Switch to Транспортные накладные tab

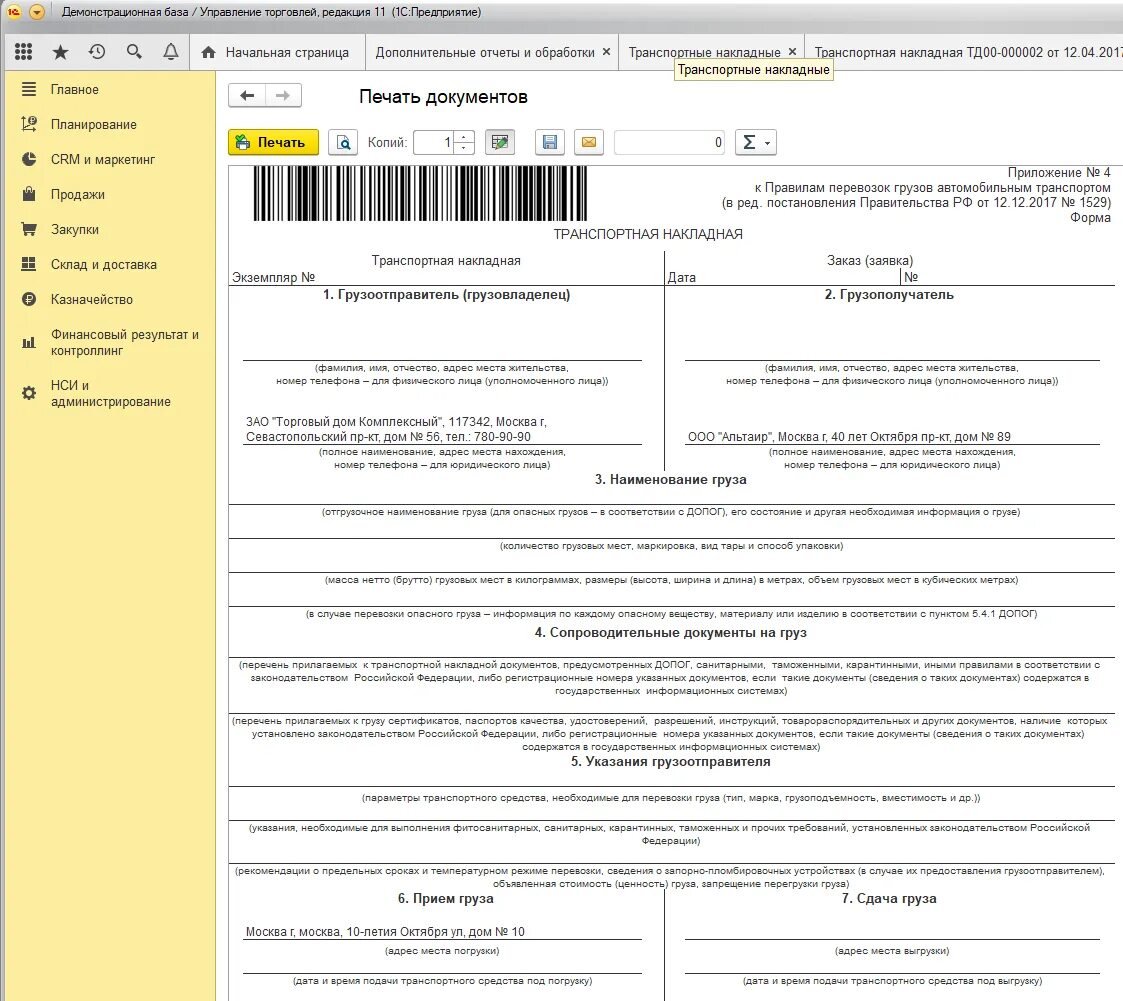(x=704, y=52)
